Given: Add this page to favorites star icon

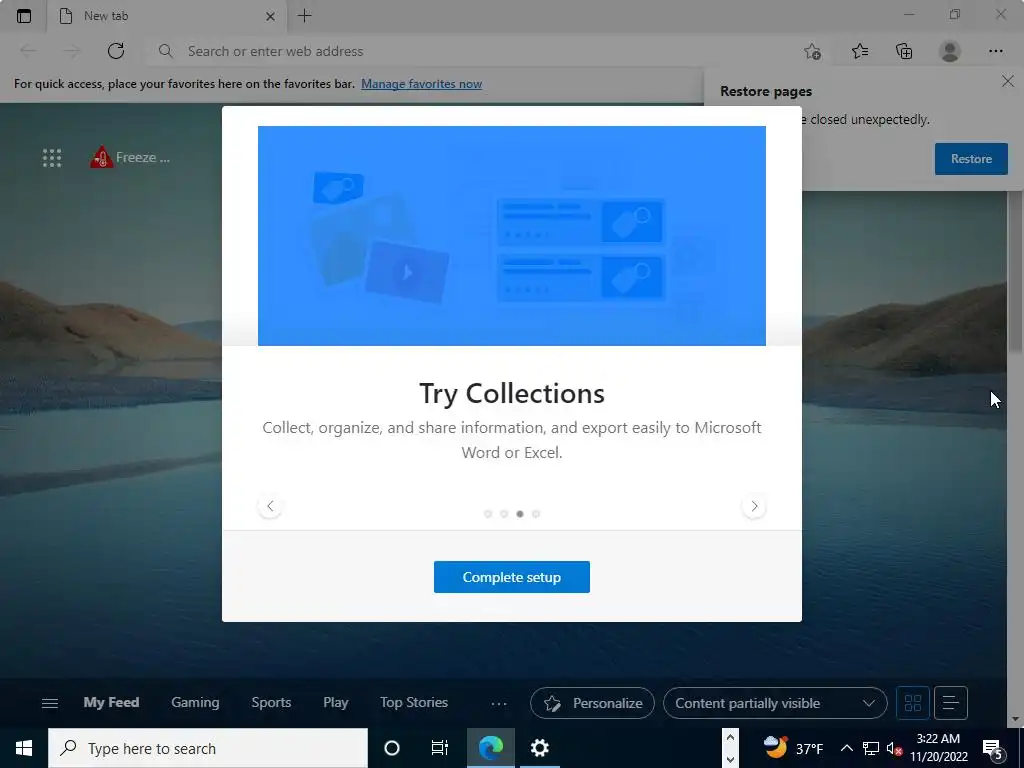Looking at the screenshot, I should click(812, 51).
